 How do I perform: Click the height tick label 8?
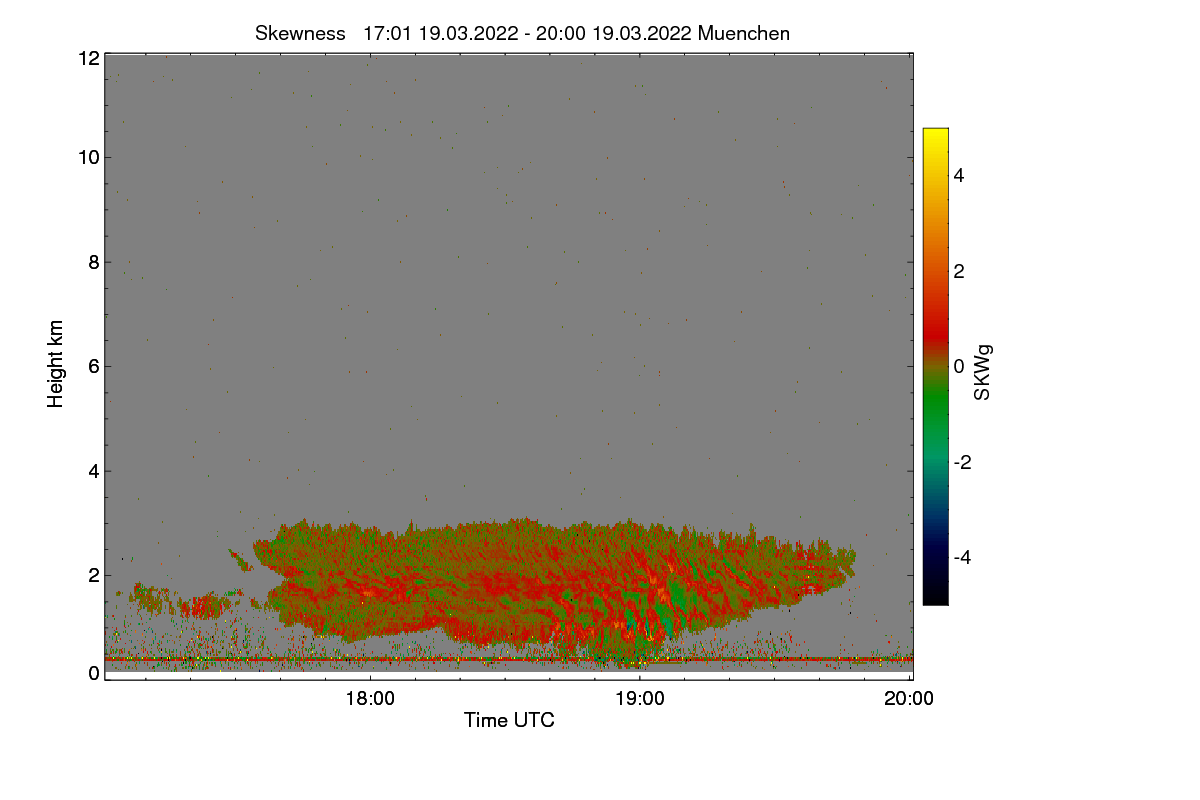(94, 262)
